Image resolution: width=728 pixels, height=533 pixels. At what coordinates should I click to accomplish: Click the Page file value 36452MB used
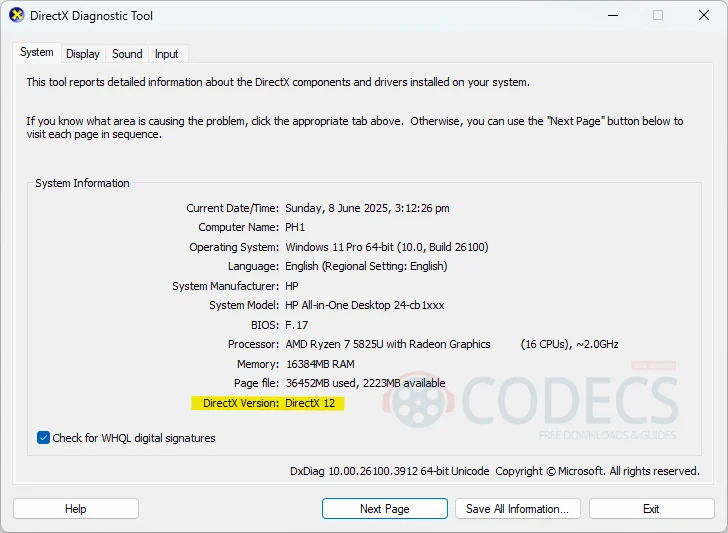[365, 383]
